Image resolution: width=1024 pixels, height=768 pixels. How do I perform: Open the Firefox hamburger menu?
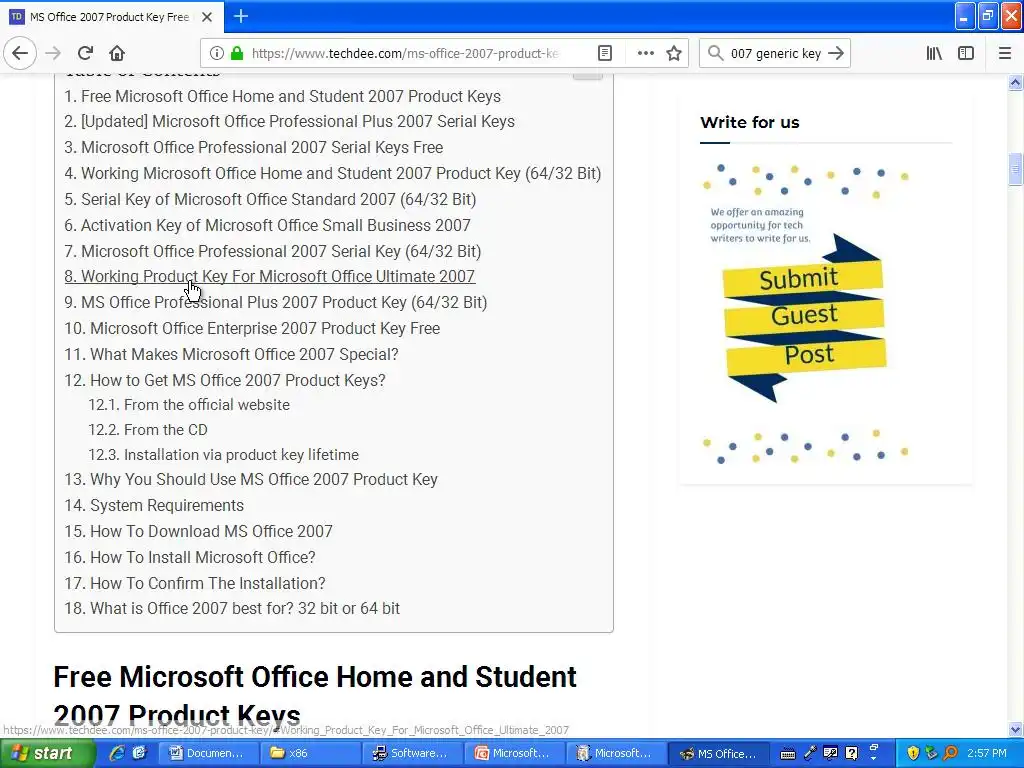1005,53
